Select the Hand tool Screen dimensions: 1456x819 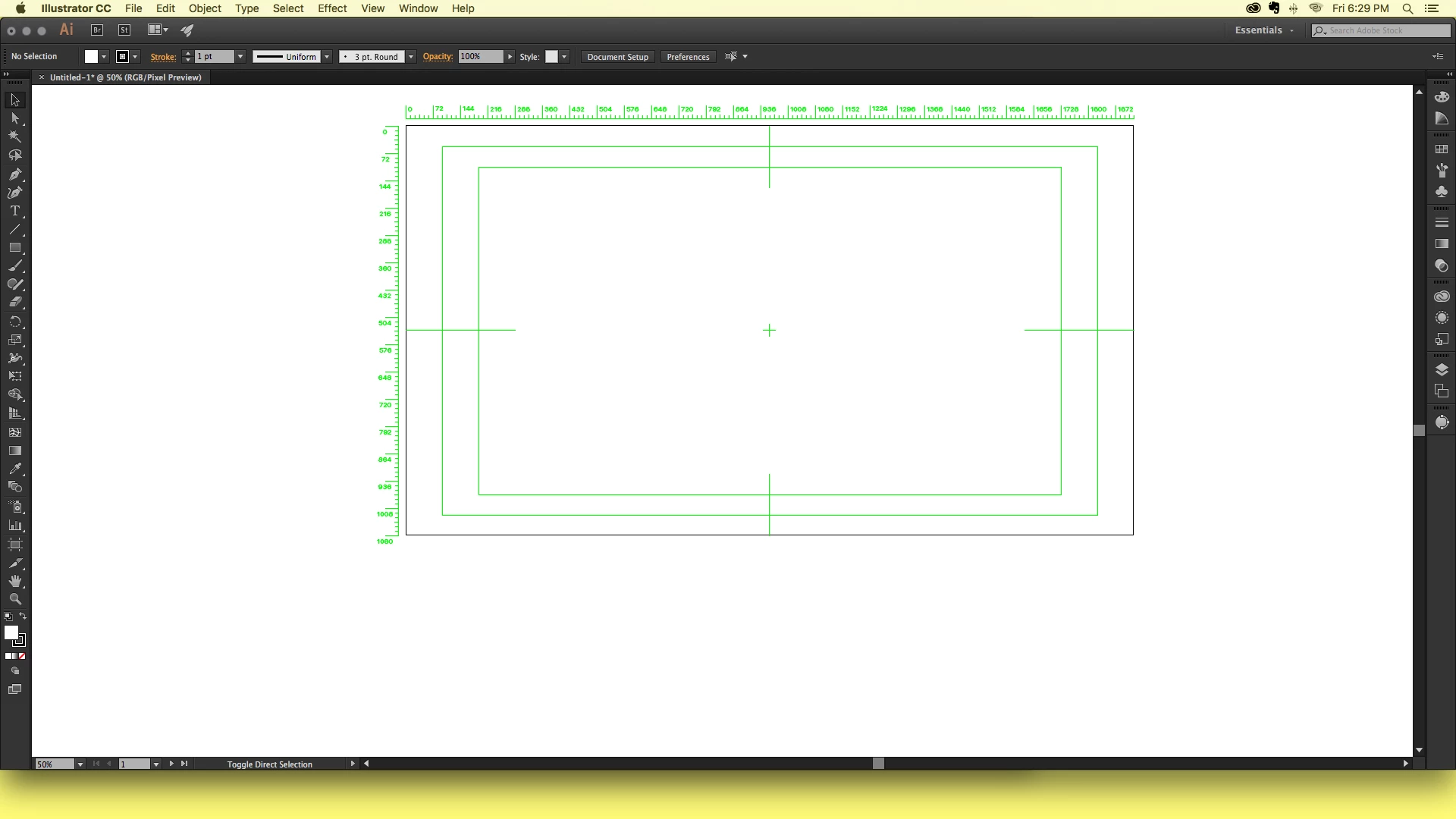coord(14,581)
